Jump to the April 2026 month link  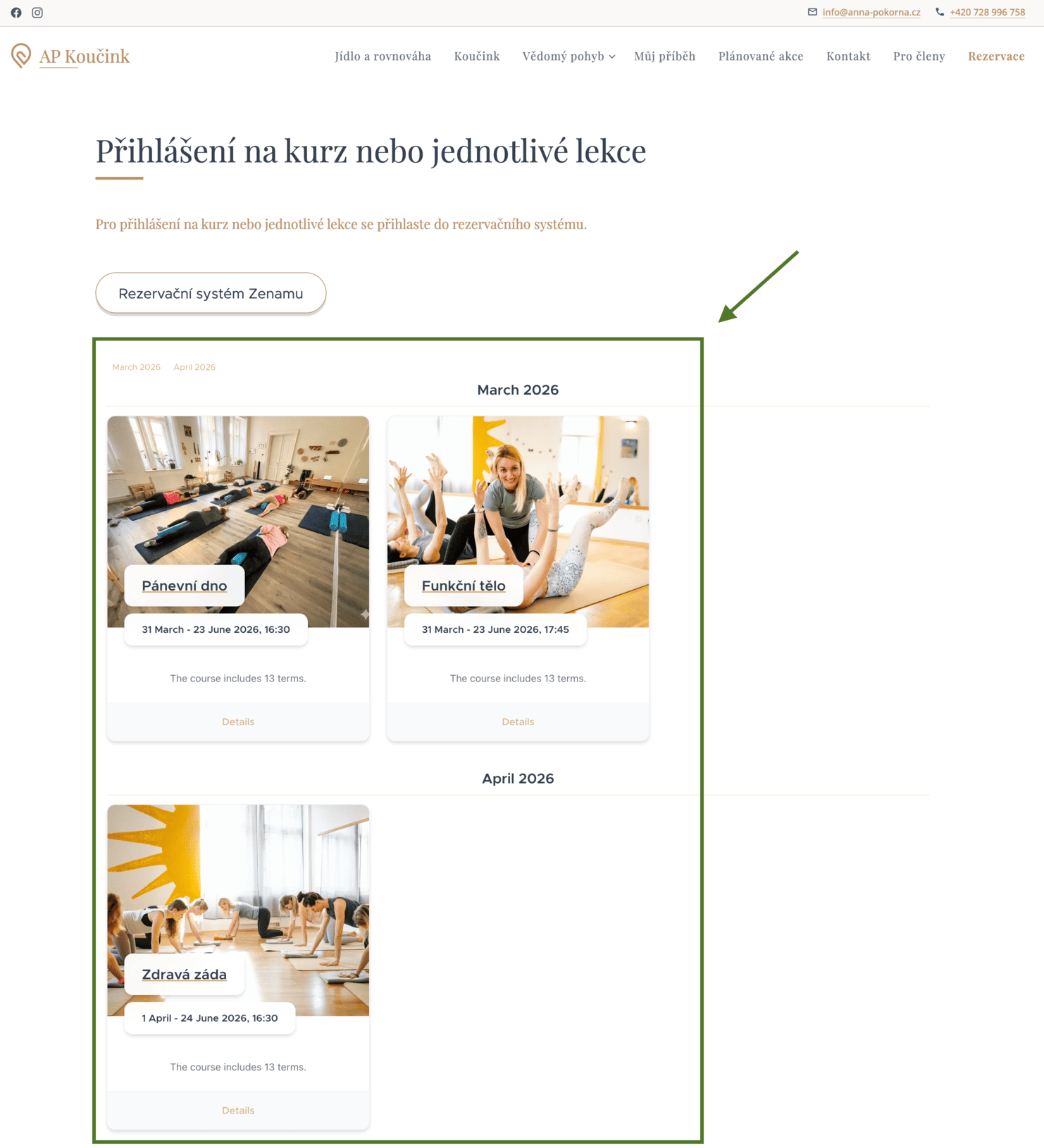click(194, 367)
